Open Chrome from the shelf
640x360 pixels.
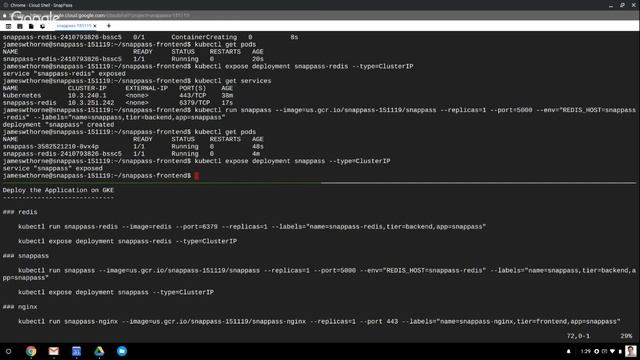click(31, 351)
